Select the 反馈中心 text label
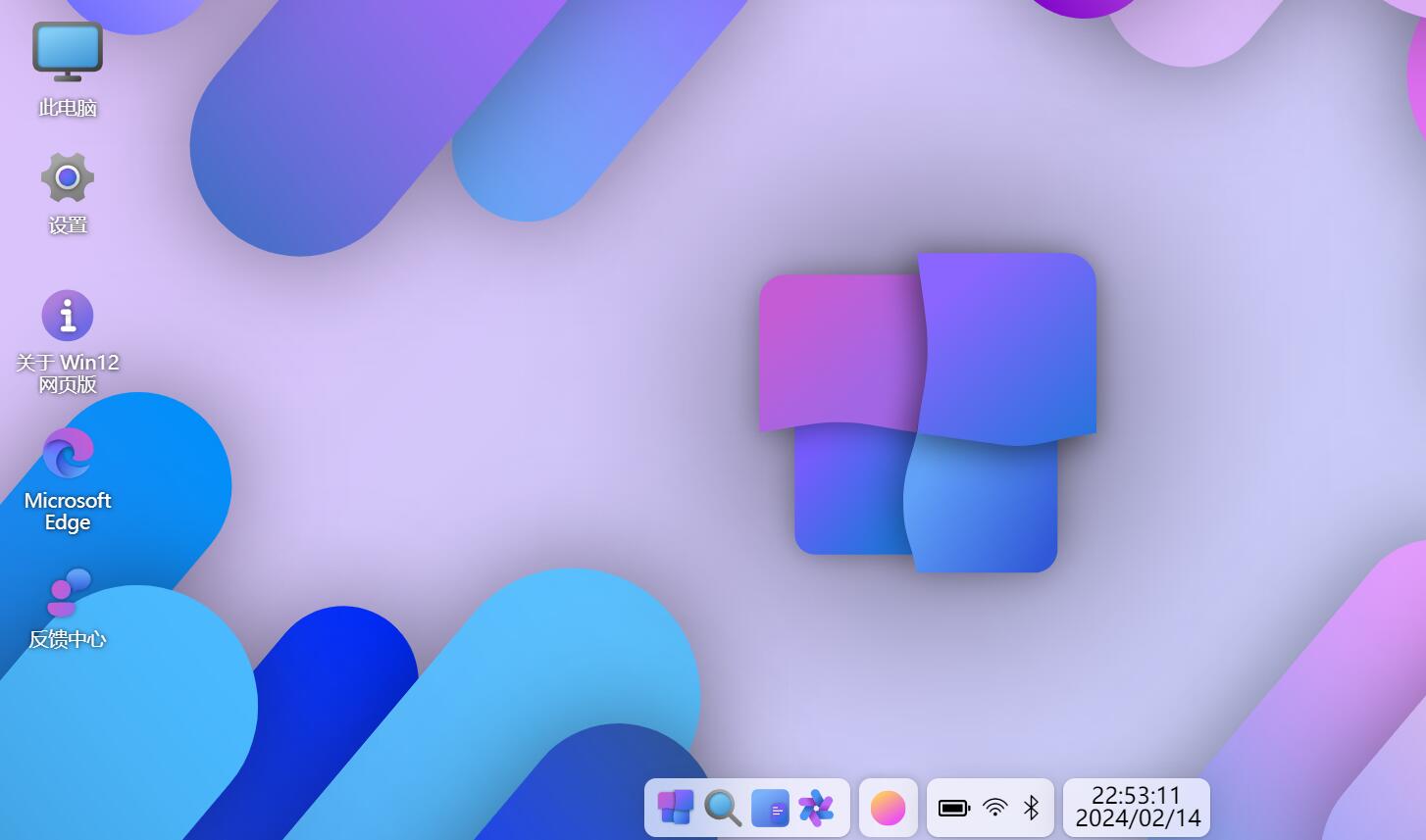Screen dimensions: 1426x840 click(x=68, y=639)
